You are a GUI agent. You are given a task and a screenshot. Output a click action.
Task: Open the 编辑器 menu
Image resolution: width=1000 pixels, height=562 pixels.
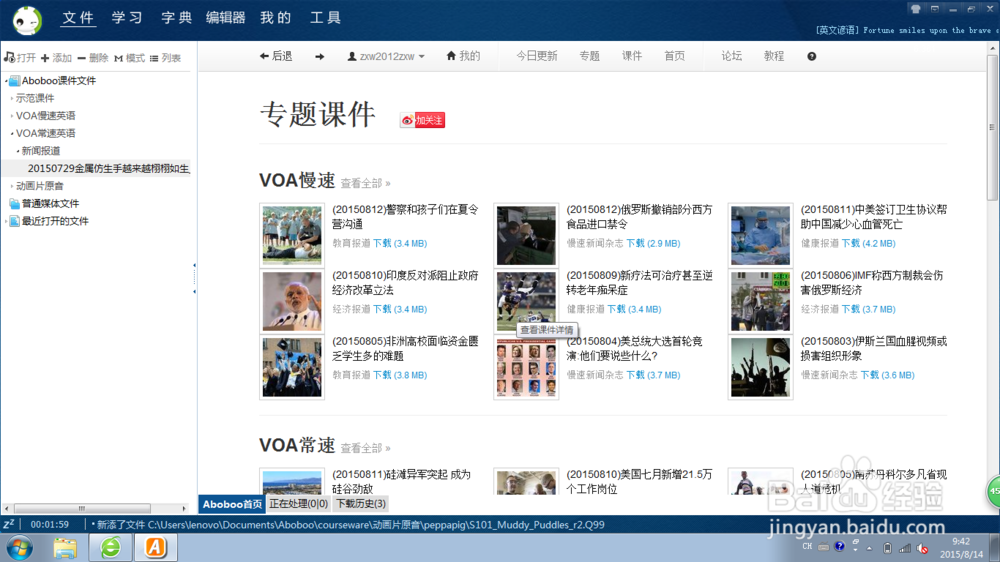pyautogui.click(x=226, y=18)
